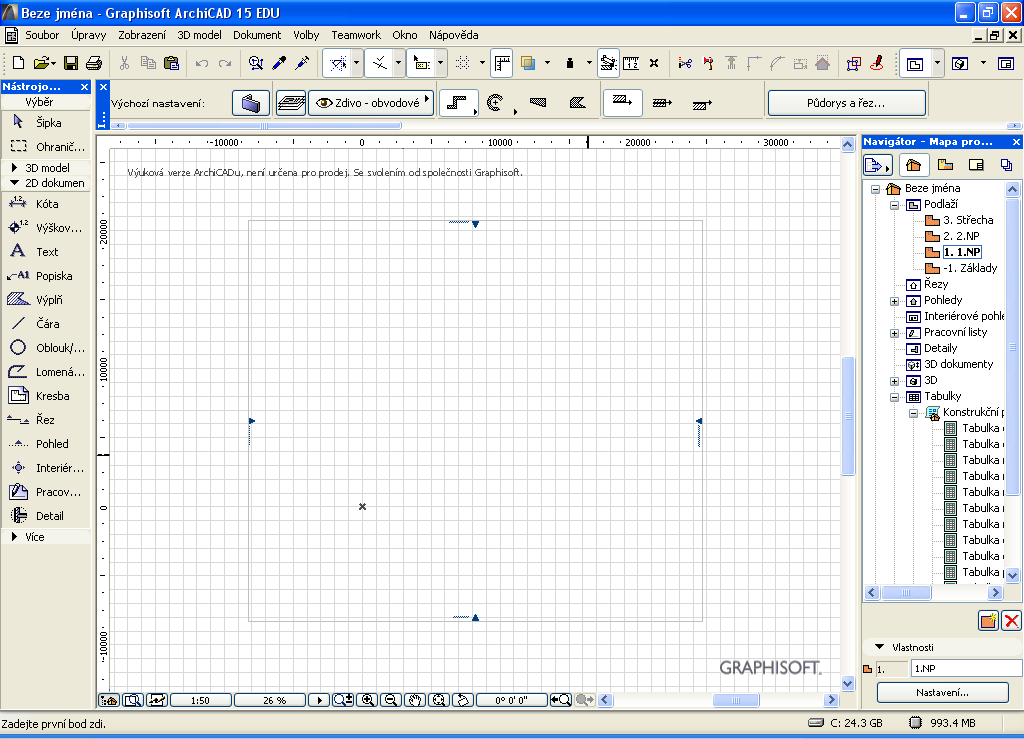This screenshot has width=1024, height=739.
Task: Save the project with floppy icon
Action: [71, 63]
